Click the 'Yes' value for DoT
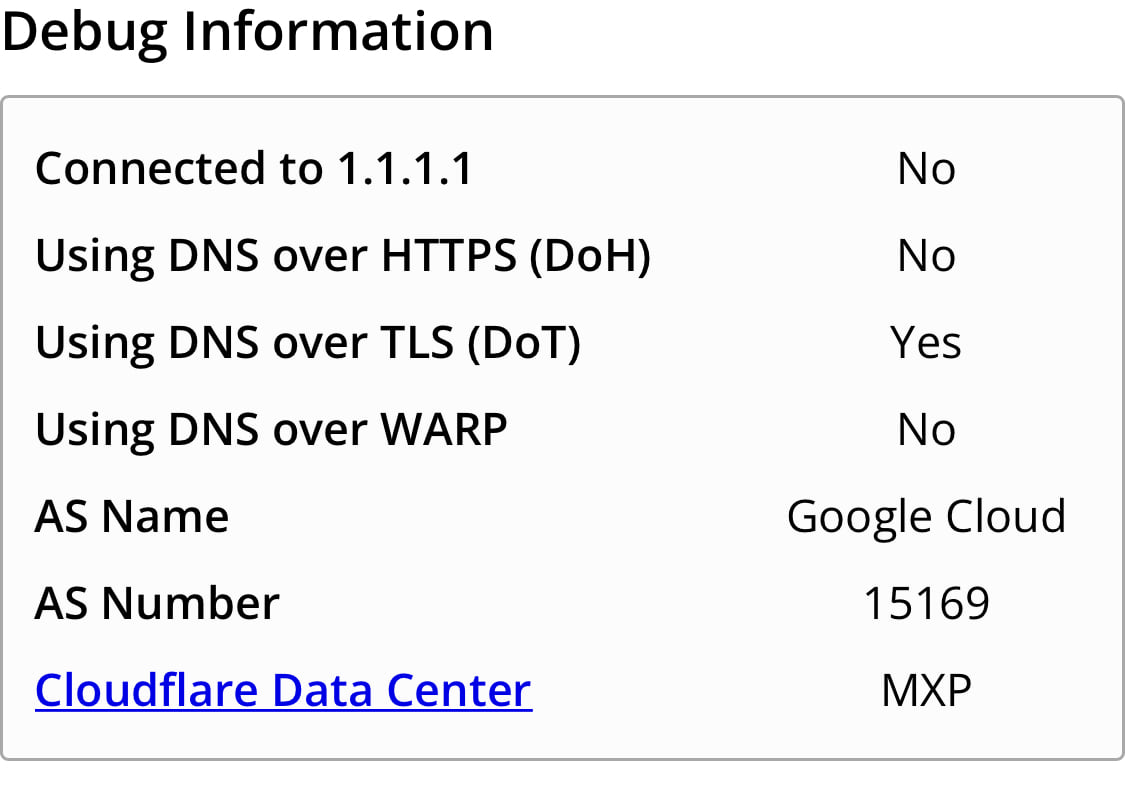 click(x=926, y=343)
